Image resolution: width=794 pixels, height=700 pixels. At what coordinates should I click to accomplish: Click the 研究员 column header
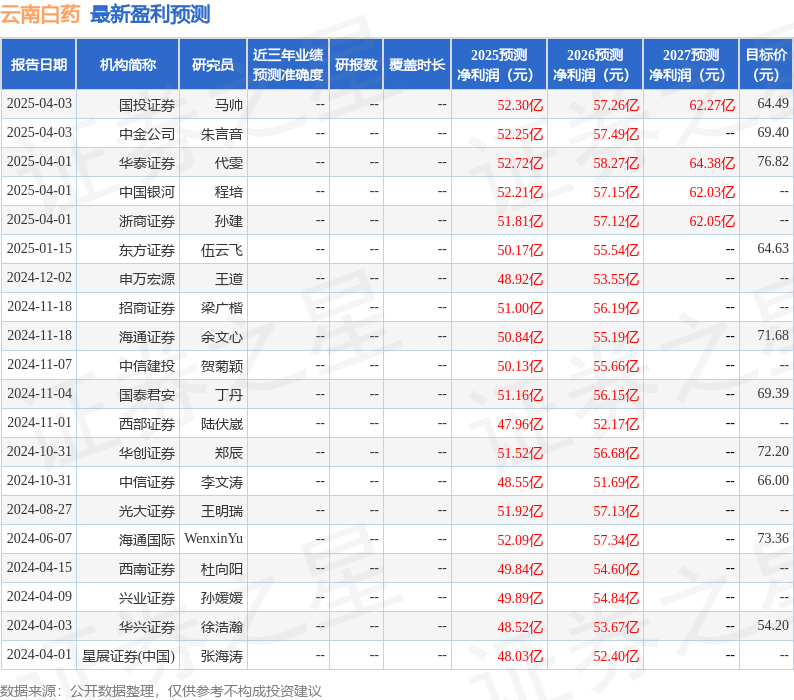(213, 65)
